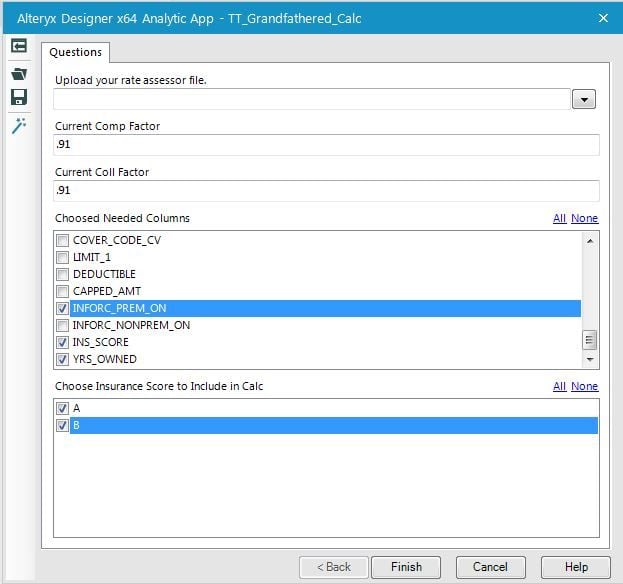The width and height of the screenshot is (623, 584).
Task: Check the INFORC_NONPREM_ON checkbox
Action: [62, 325]
